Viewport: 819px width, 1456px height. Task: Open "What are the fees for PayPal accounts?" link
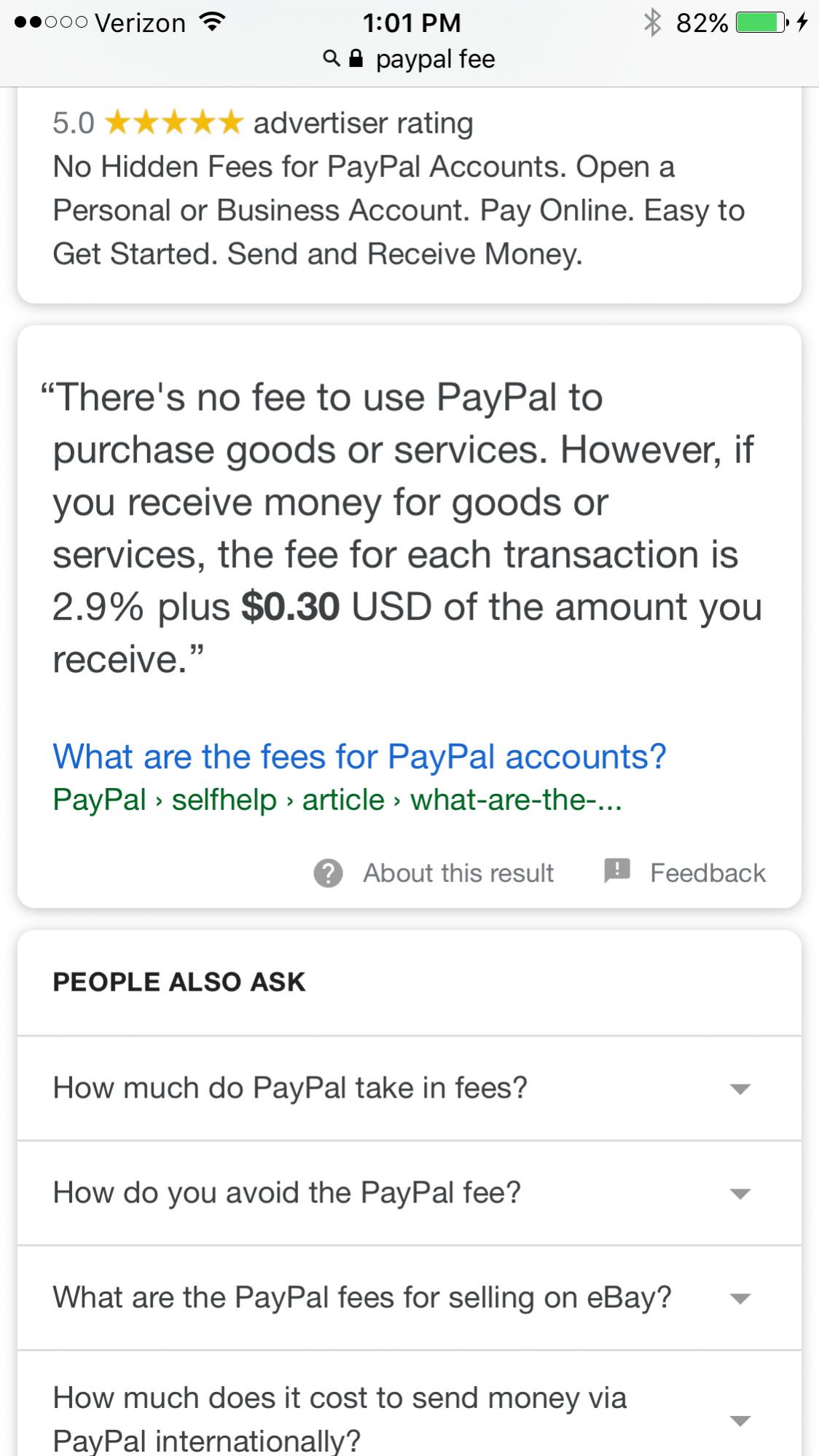pos(359,757)
